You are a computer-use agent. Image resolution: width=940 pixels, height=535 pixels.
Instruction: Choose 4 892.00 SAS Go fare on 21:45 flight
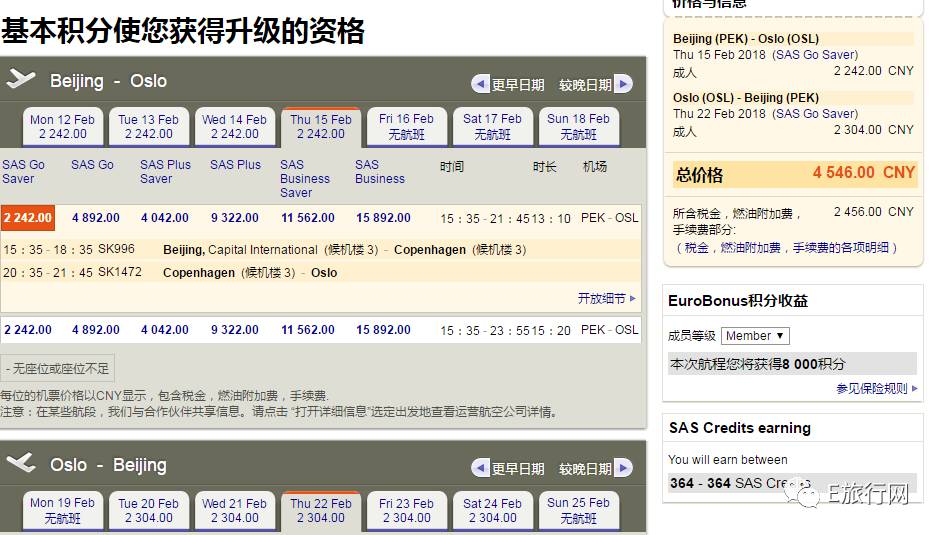pyautogui.click(x=96, y=218)
